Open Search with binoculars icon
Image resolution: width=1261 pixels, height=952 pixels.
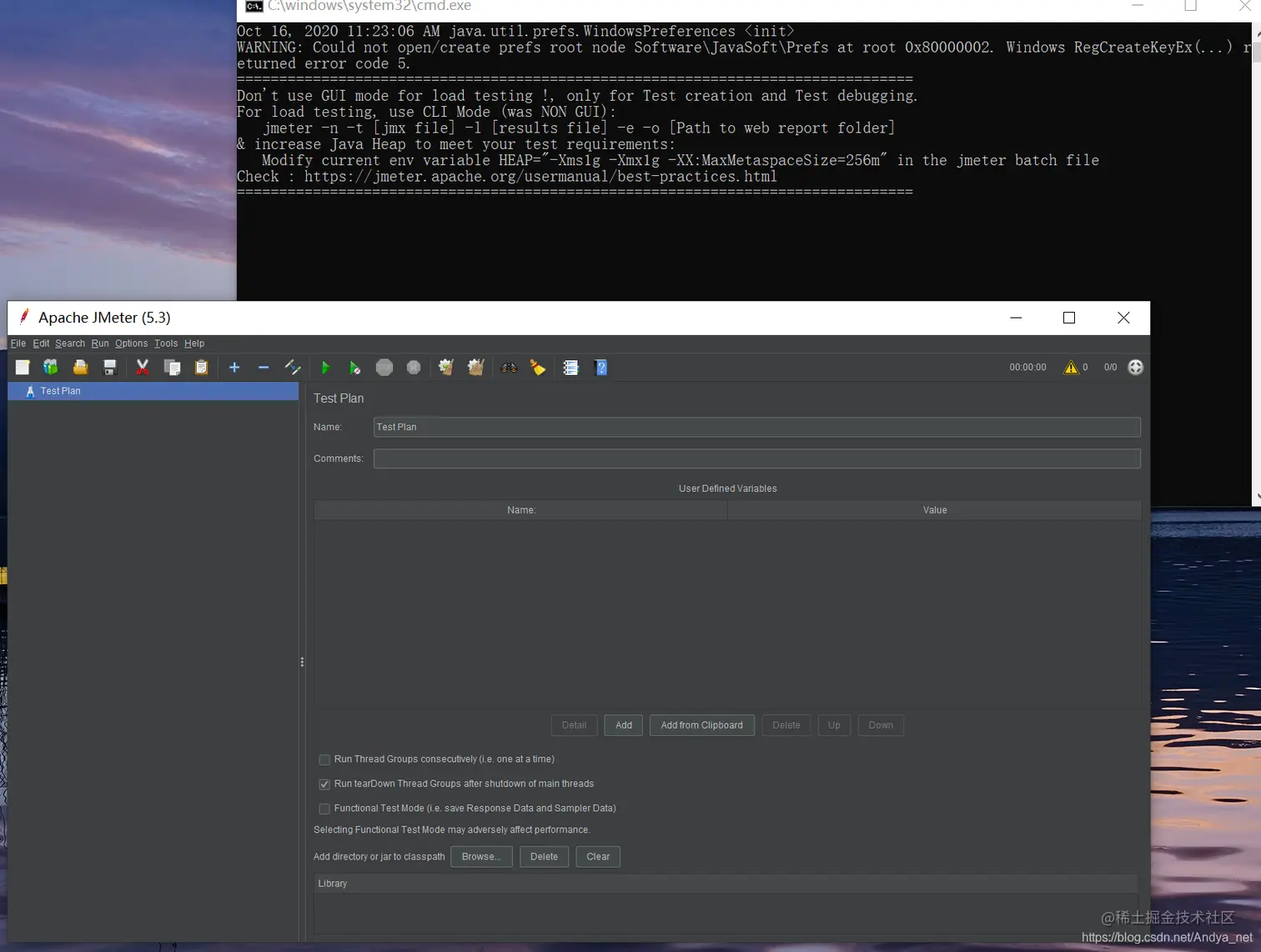click(x=509, y=368)
